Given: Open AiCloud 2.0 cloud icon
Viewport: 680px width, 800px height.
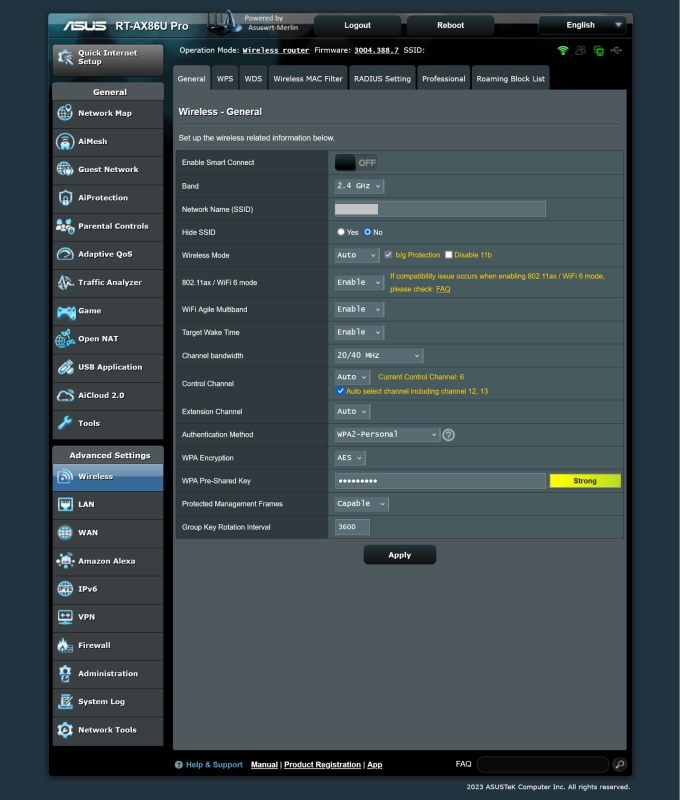Looking at the screenshot, I should [65, 395].
